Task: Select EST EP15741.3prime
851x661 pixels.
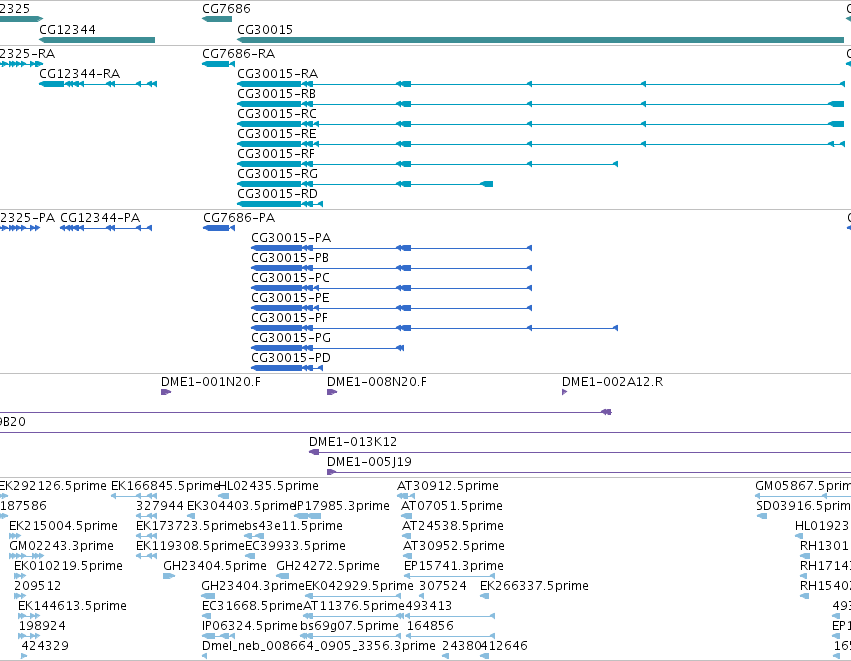Action: (454, 566)
